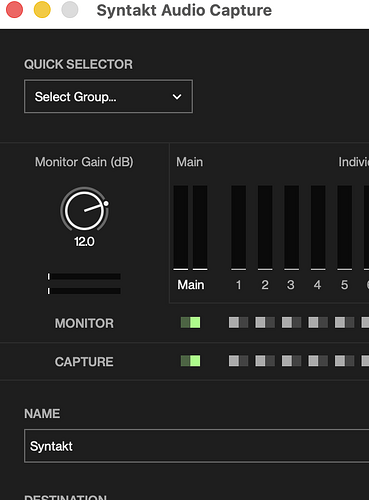
Task: Enable Capture for track 3
Action: 291,361
